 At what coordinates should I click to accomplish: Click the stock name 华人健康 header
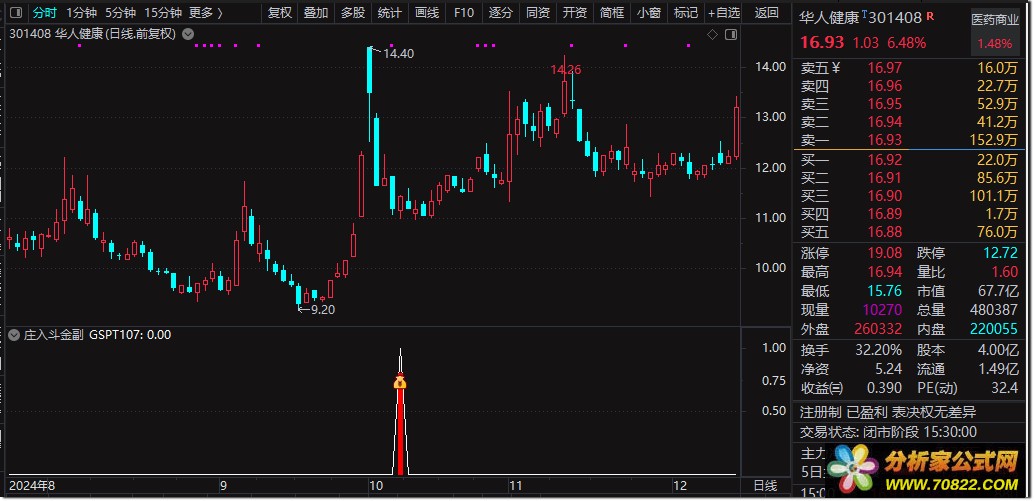click(x=830, y=18)
